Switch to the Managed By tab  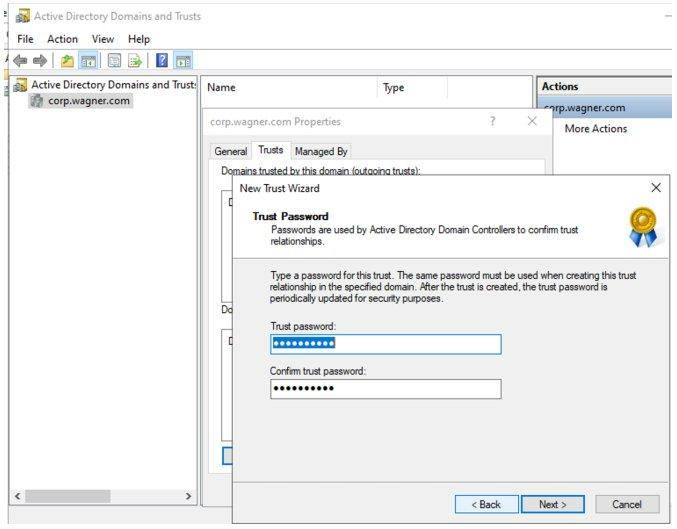[321, 151]
